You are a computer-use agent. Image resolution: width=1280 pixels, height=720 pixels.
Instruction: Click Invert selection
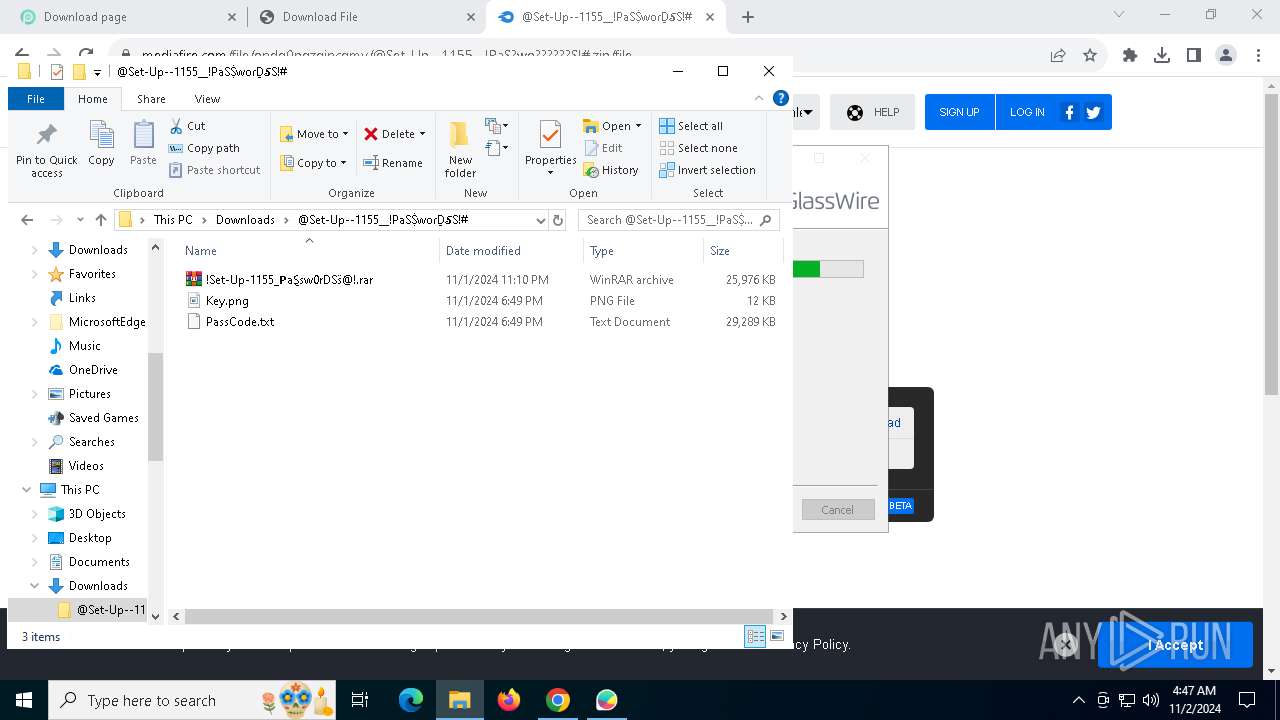(707, 170)
